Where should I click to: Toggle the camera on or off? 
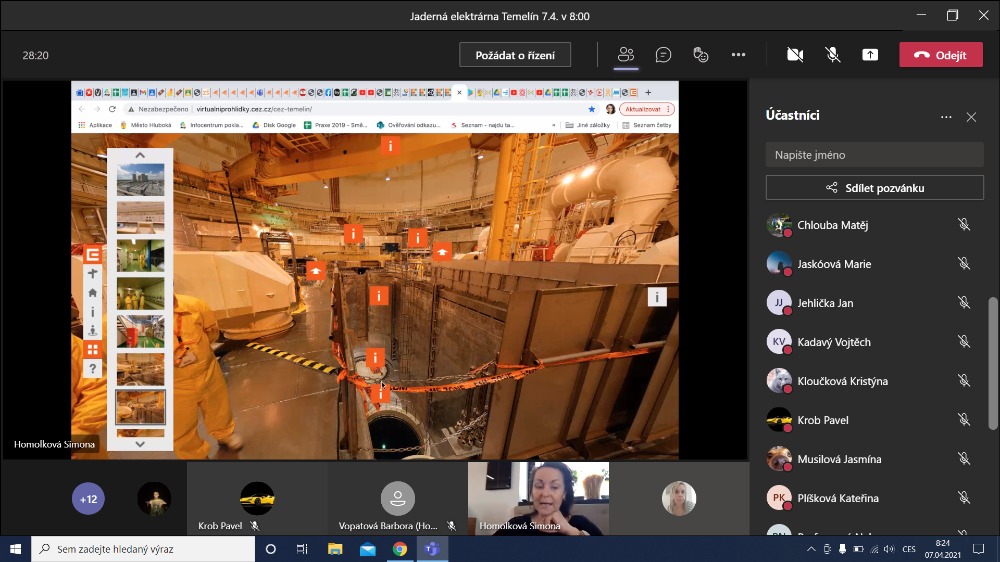point(795,55)
